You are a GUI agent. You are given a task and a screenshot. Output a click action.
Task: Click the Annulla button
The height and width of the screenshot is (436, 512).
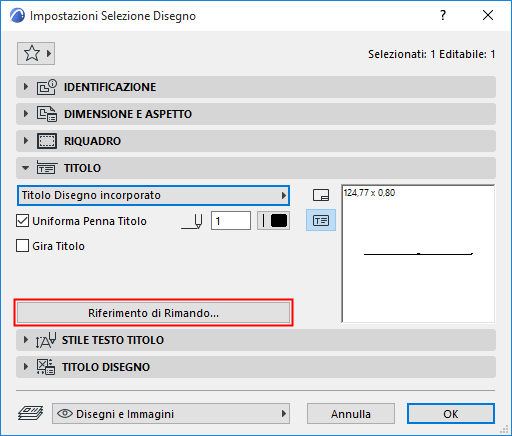[351, 414]
